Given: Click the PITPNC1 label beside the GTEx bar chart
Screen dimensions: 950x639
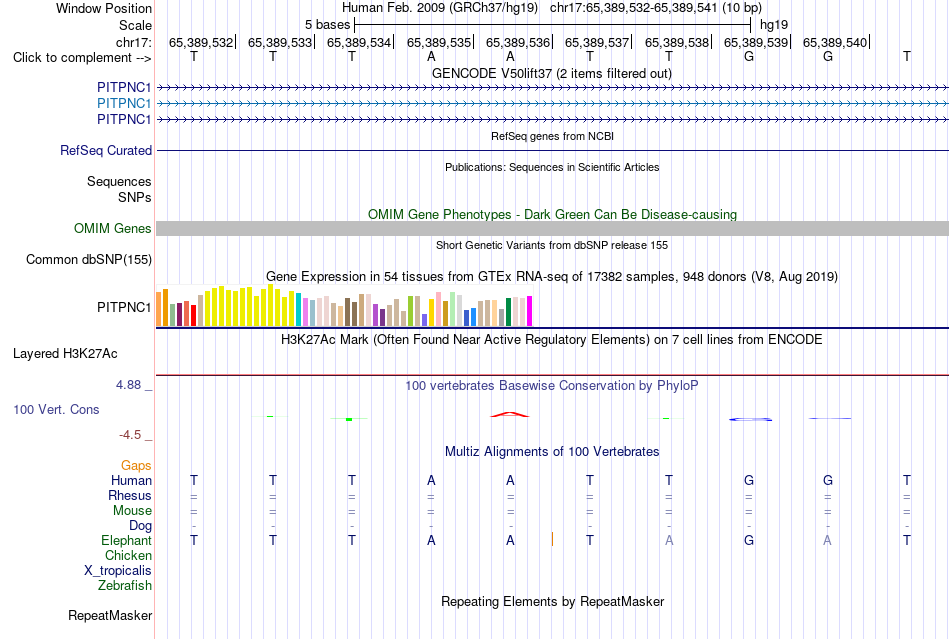Looking at the screenshot, I should click(124, 308).
